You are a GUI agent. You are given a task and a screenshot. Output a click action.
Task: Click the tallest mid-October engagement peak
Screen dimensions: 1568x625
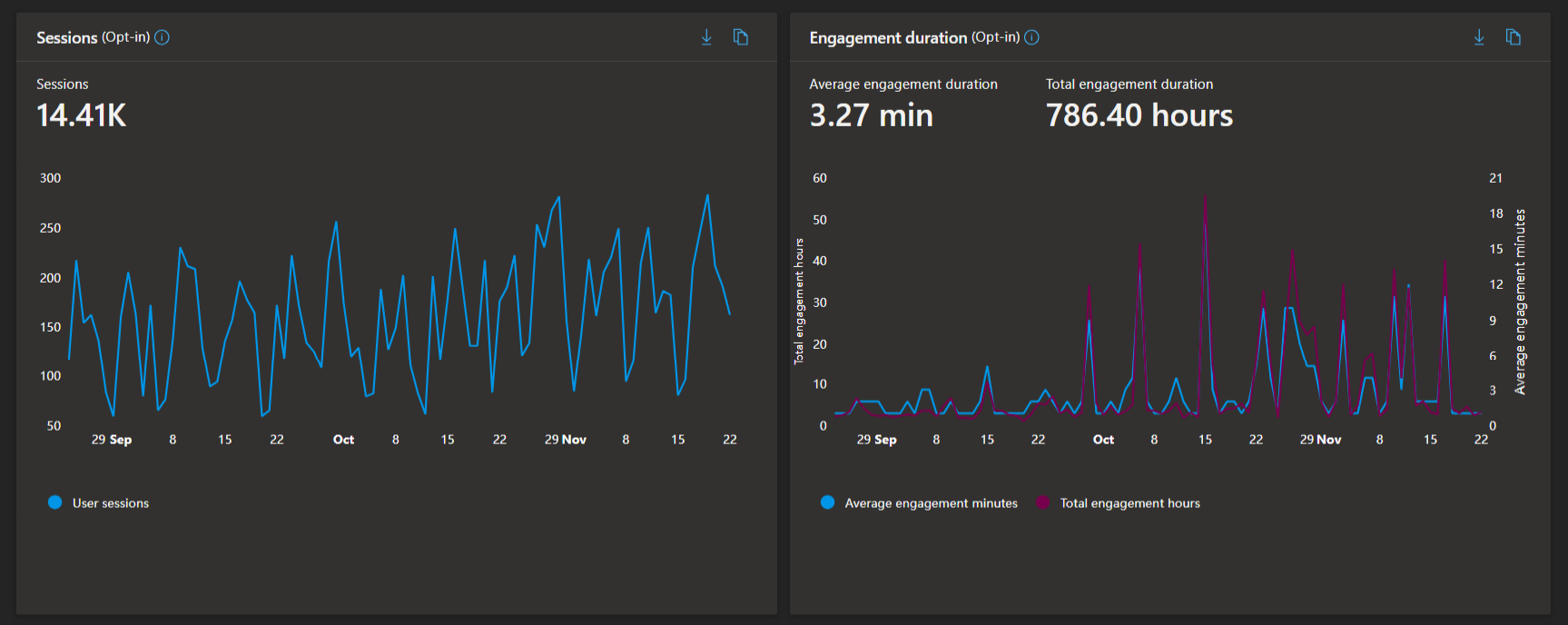click(1205, 197)
